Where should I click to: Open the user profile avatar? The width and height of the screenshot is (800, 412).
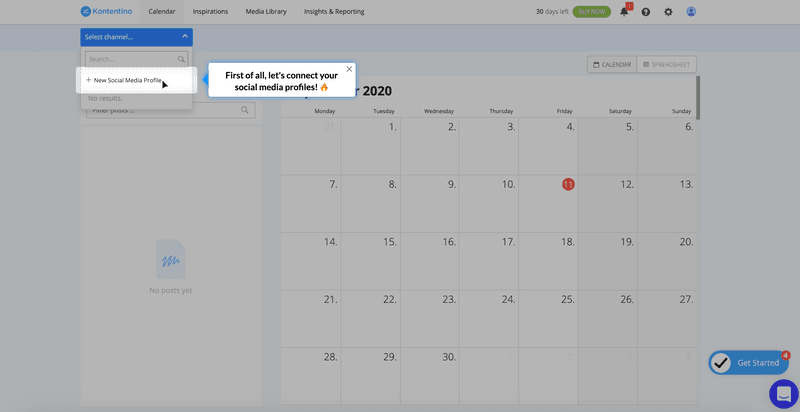[691, 12]
